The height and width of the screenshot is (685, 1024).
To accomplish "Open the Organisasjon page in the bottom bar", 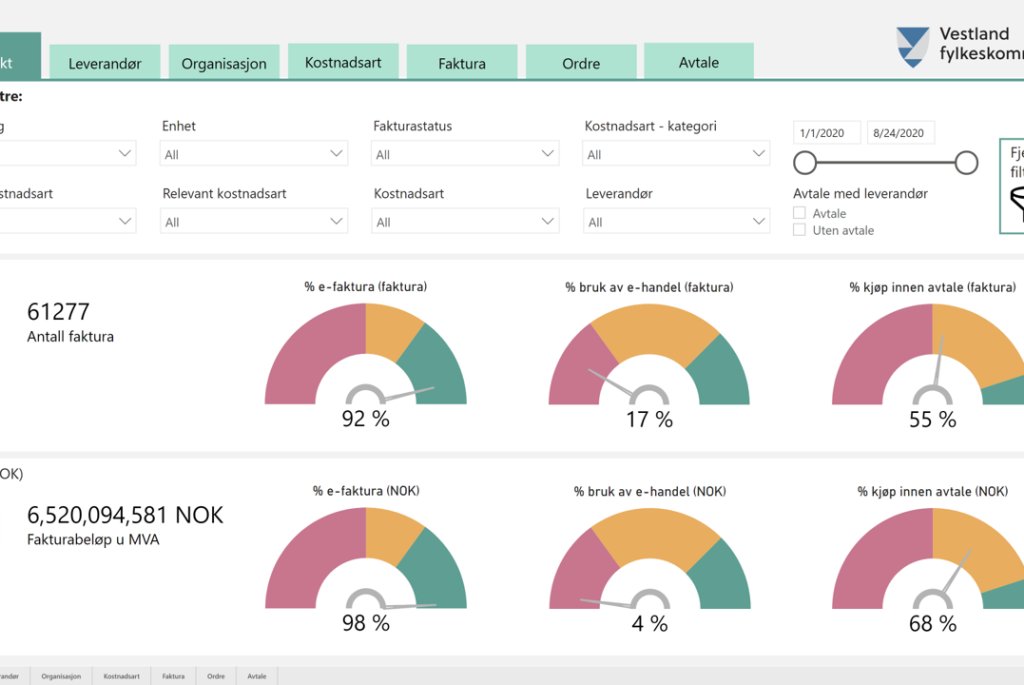I will pyautogui.click(x=62, y=676).
